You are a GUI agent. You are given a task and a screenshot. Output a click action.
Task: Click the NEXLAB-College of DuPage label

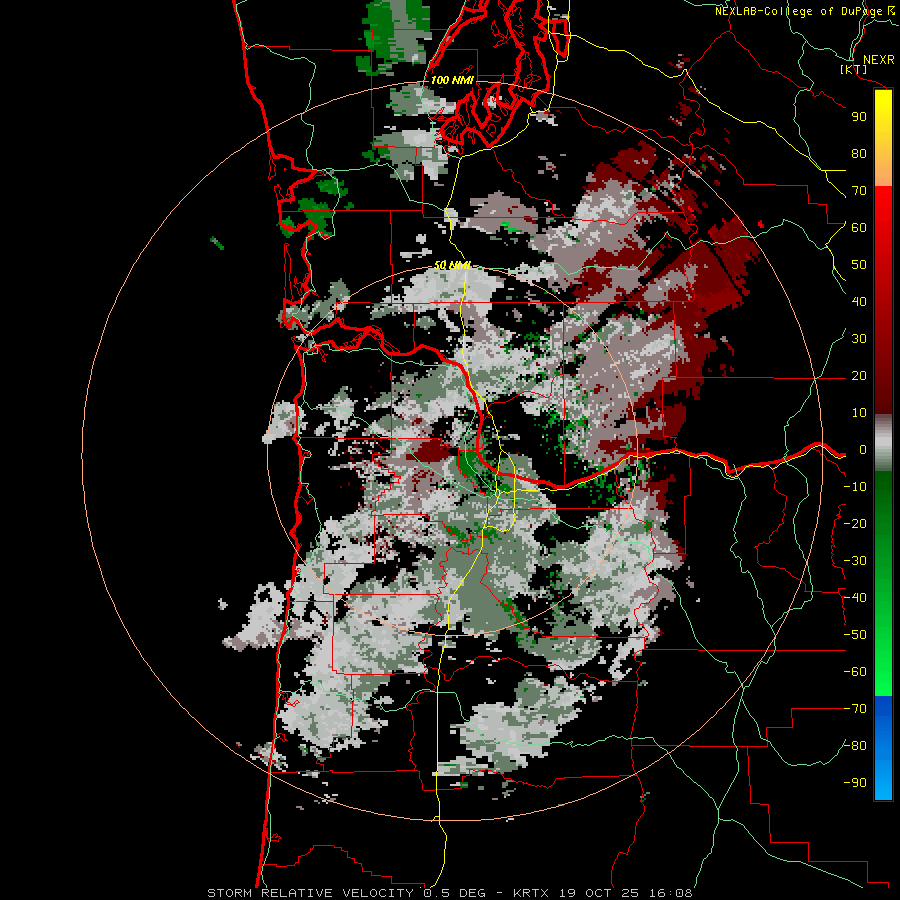(x=799, y=11)
